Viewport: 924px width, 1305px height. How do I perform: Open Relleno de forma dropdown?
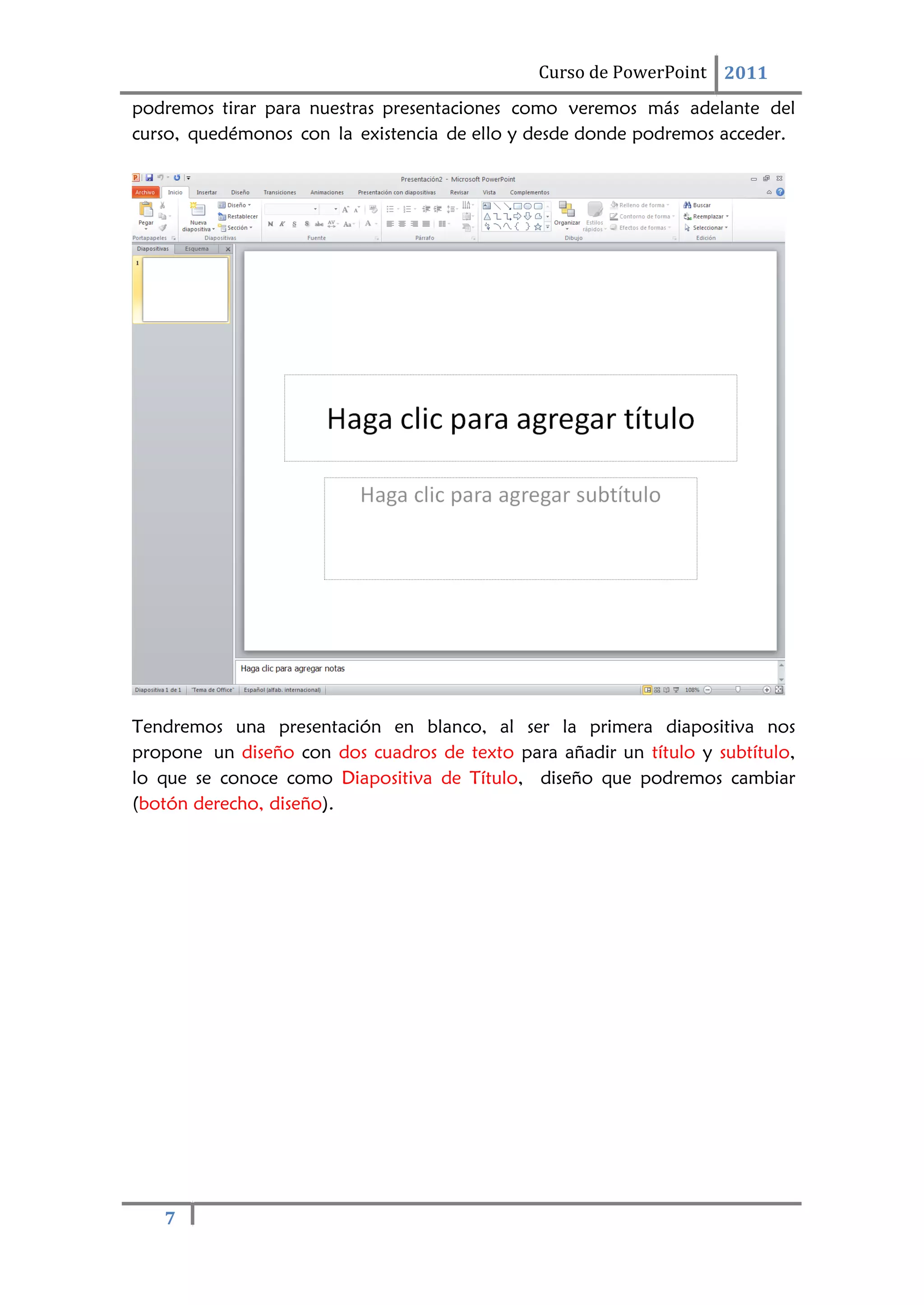point(639,205)
